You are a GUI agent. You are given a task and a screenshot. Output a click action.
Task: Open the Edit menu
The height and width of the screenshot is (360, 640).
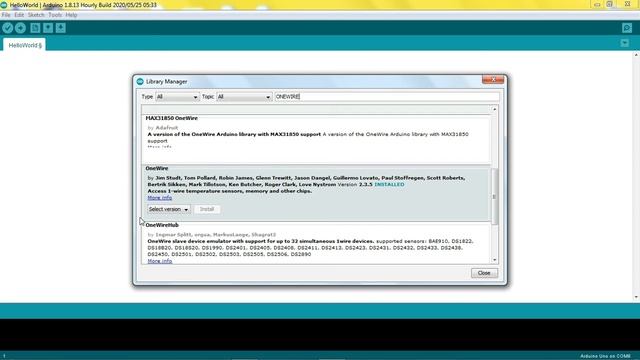click(x=19, y=15)
